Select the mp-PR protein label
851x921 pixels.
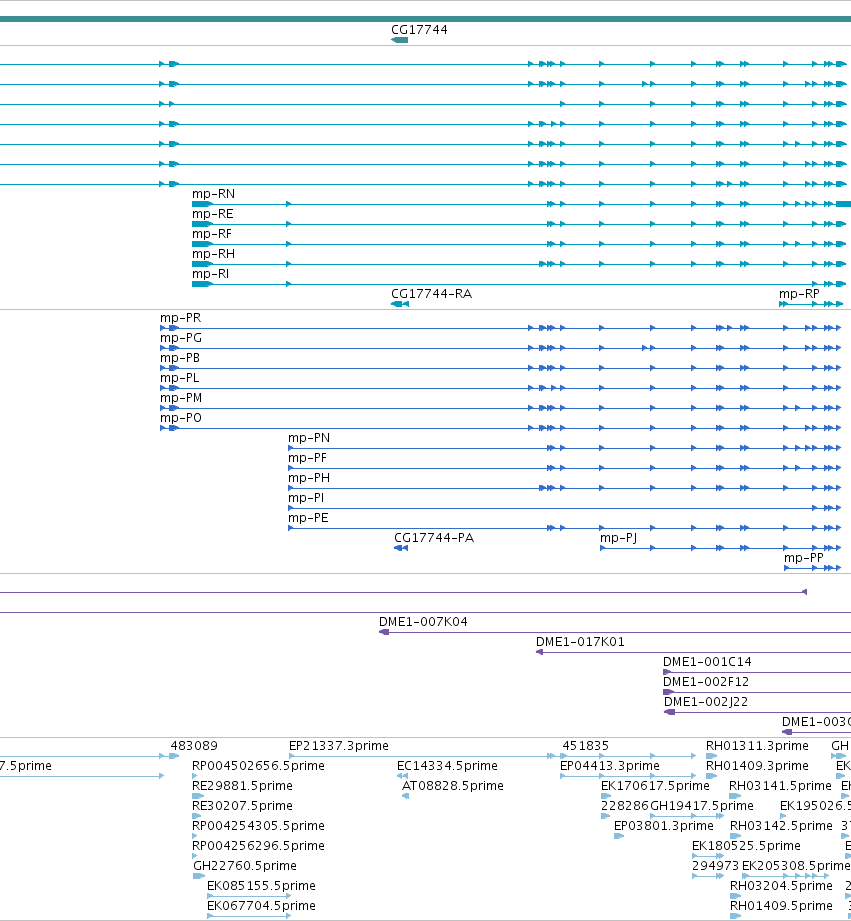[x=180, y=318]
